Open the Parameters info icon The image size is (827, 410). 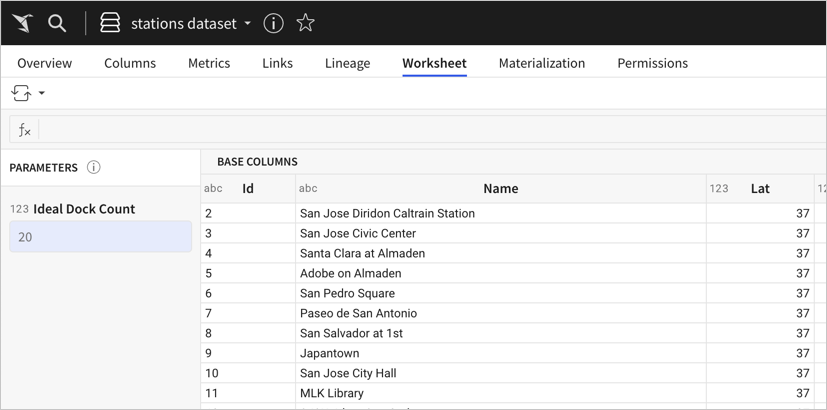[x=93, y=168]
